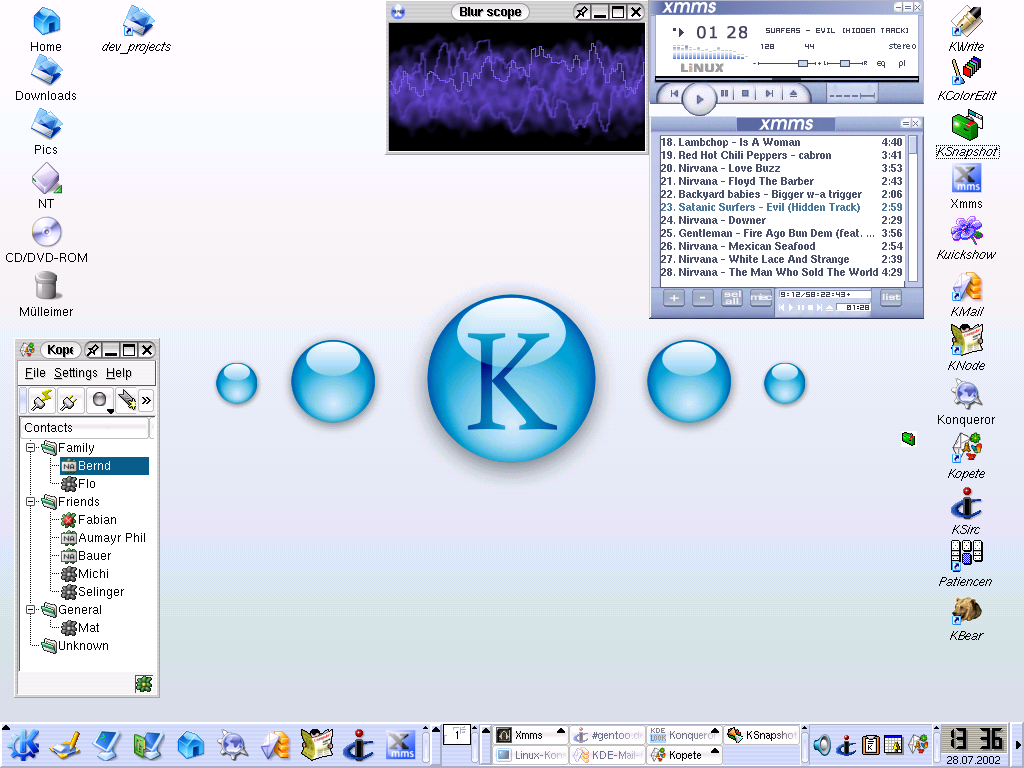
Task: Click the volume speaker tray icon
Action: [x=822, y=744]
